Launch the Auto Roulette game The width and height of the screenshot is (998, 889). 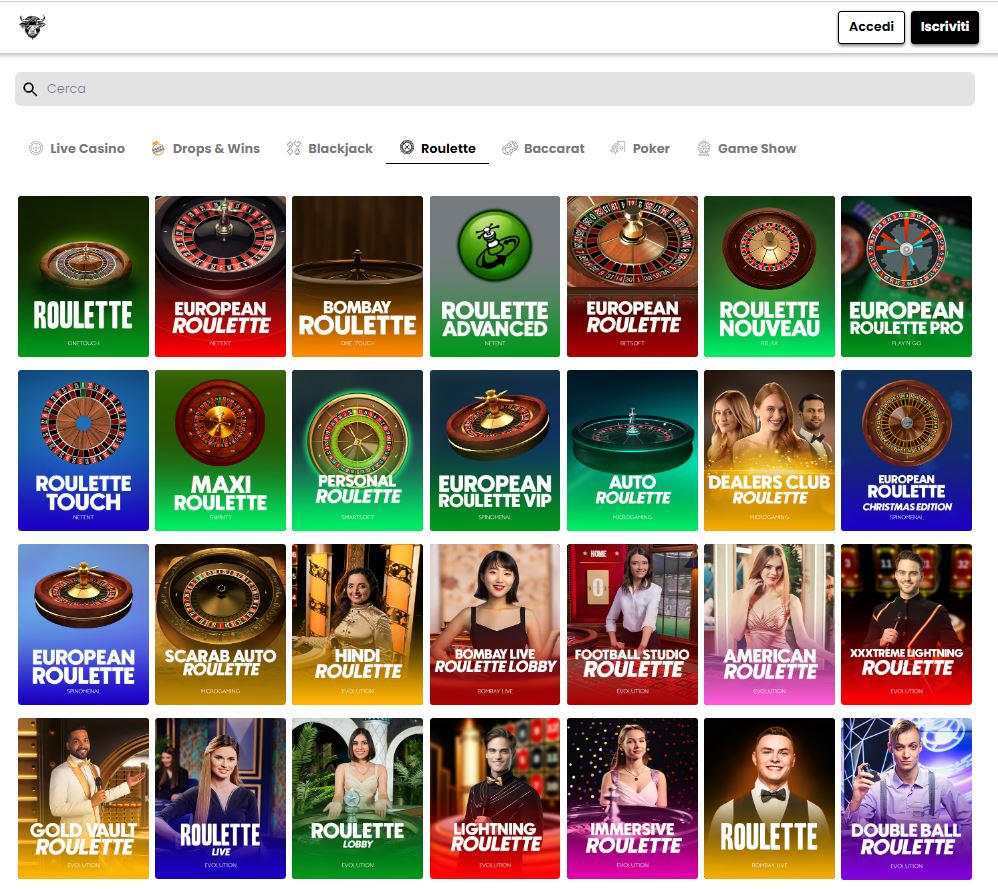(x=632, y=451)
